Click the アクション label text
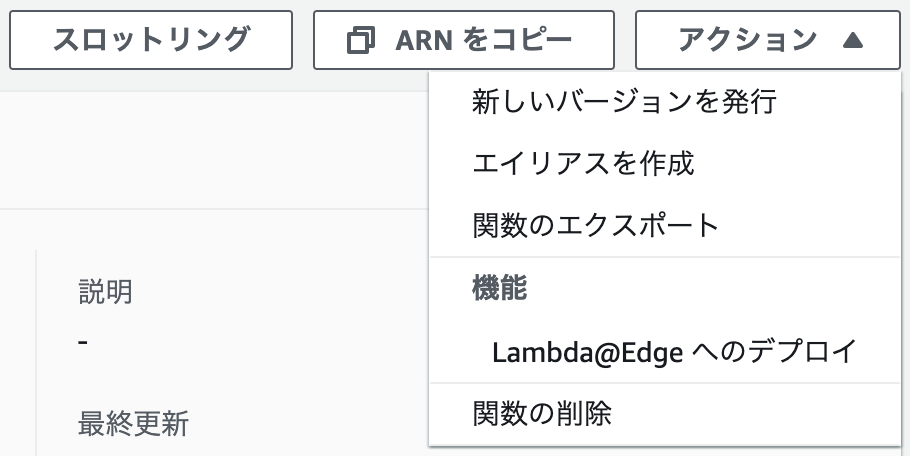The image size is (910, 456). [748, 40]
